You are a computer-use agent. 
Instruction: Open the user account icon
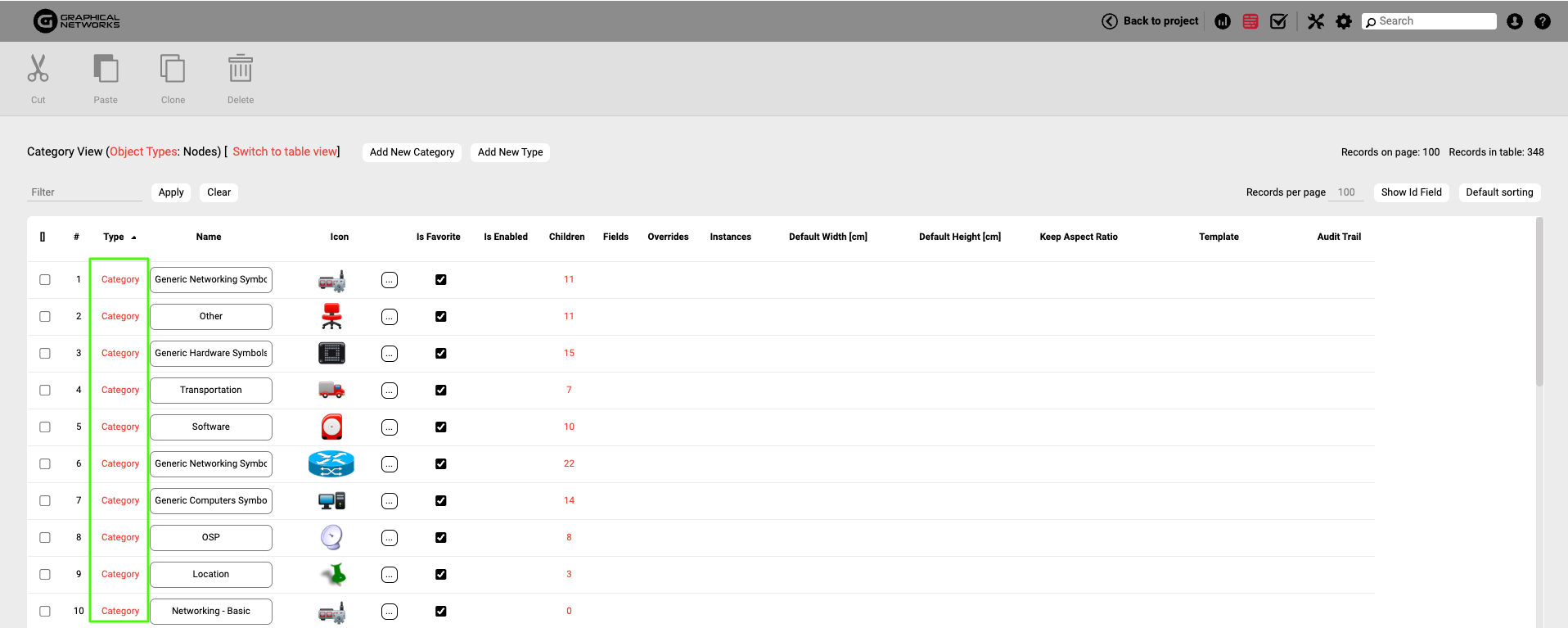(1515, 21)
